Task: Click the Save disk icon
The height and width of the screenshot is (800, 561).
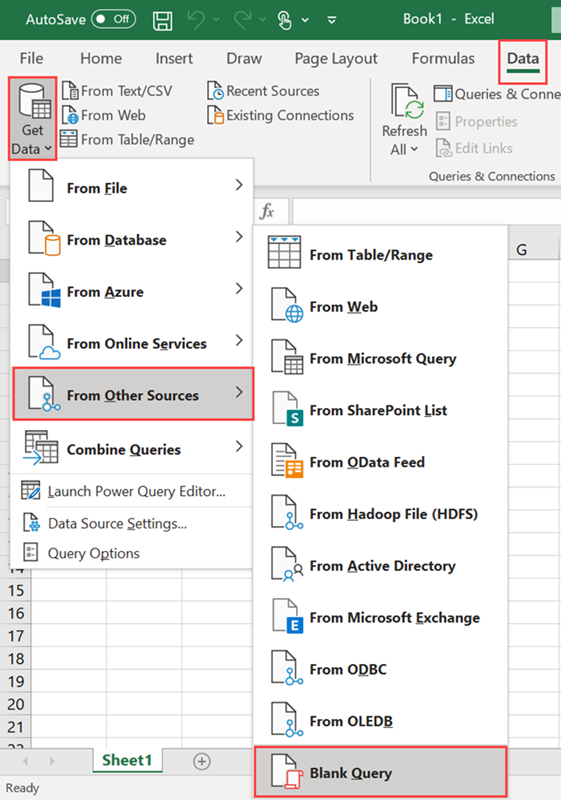Action: click(x=163, y=20)
